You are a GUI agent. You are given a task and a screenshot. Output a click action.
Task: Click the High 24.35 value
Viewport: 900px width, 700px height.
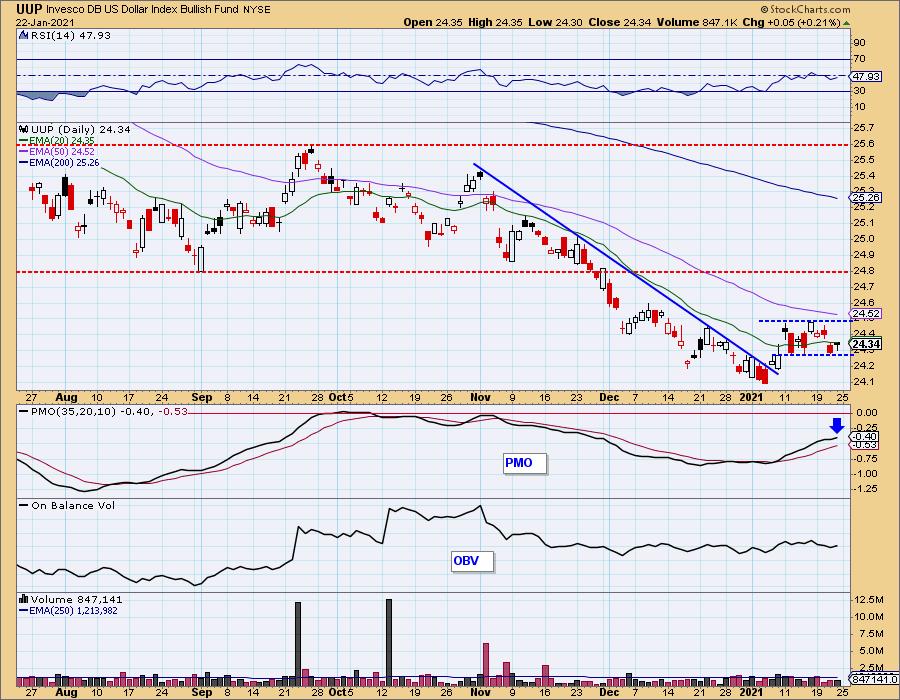click(496, 22)
